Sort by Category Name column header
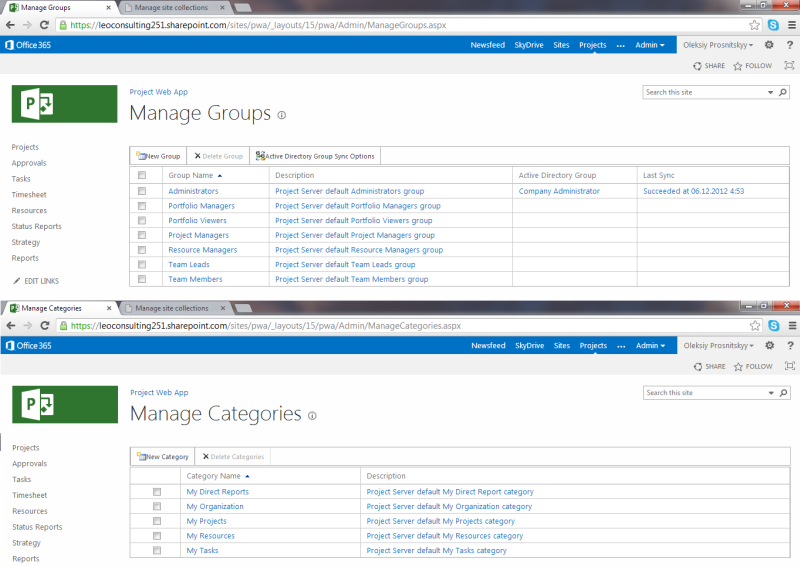800x566 pixels. click(213, 476)
